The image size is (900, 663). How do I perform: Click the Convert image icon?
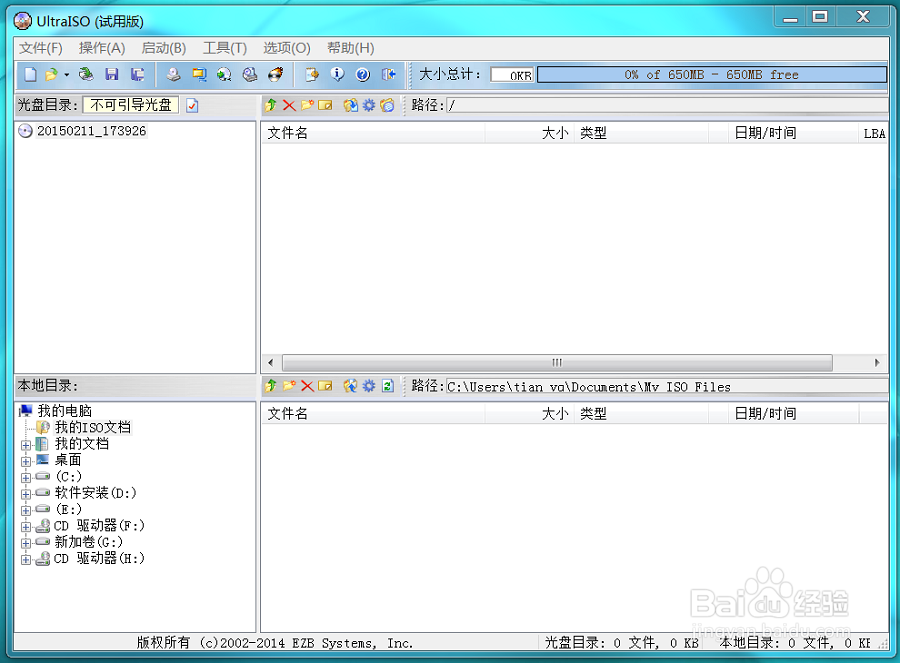pyautogui.click(x=224, y=75)
